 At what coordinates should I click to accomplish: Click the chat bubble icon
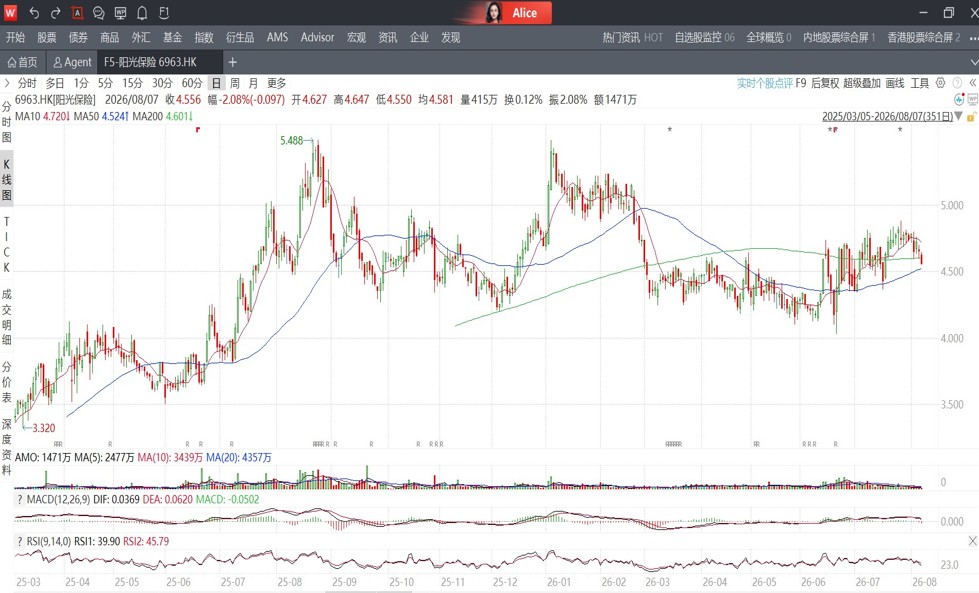coord(99,12)
